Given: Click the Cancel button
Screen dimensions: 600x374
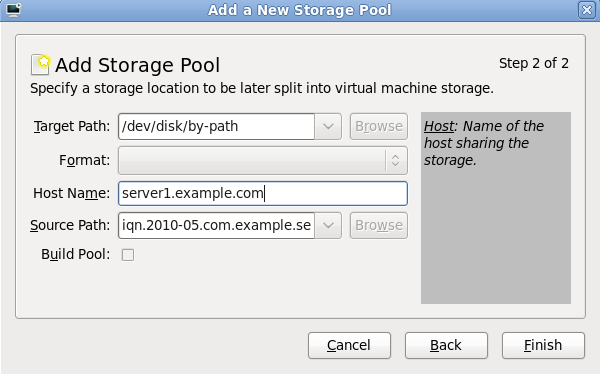Looking at the screenshot, I should point(349,345).
